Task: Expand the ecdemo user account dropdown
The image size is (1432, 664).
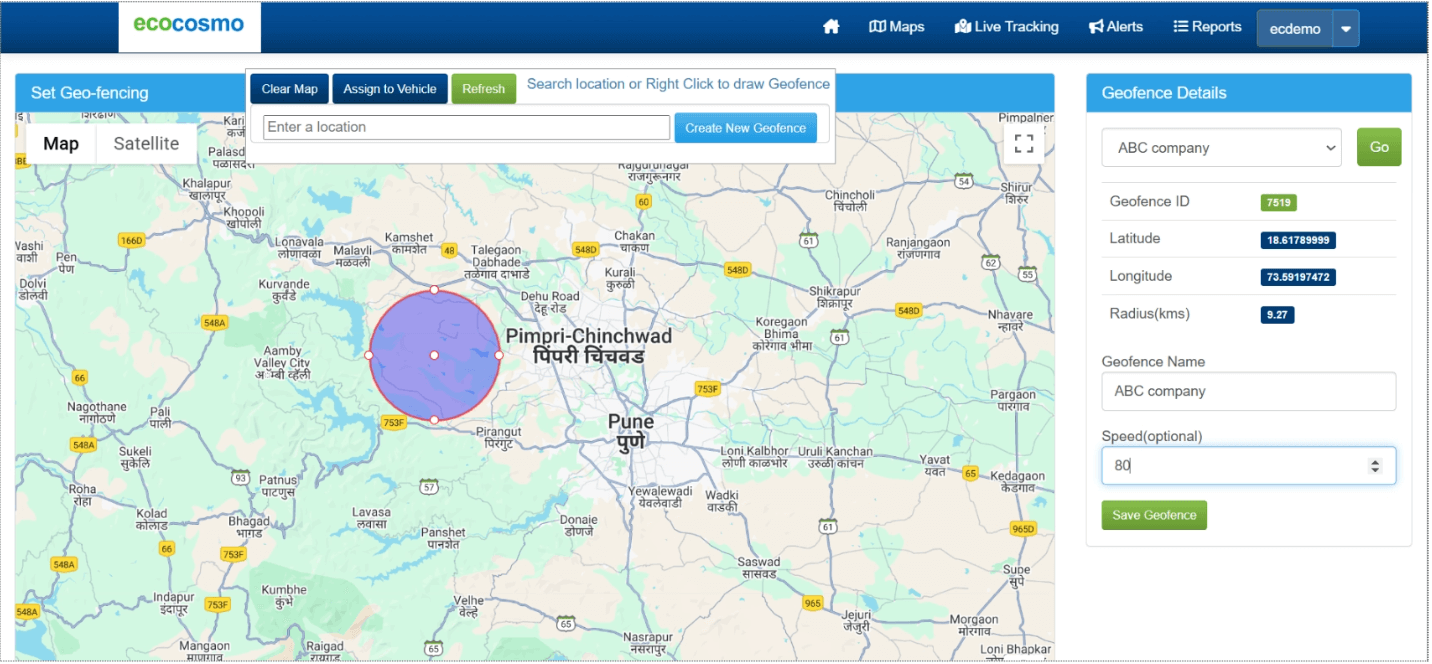Action: coord(1295,28)
